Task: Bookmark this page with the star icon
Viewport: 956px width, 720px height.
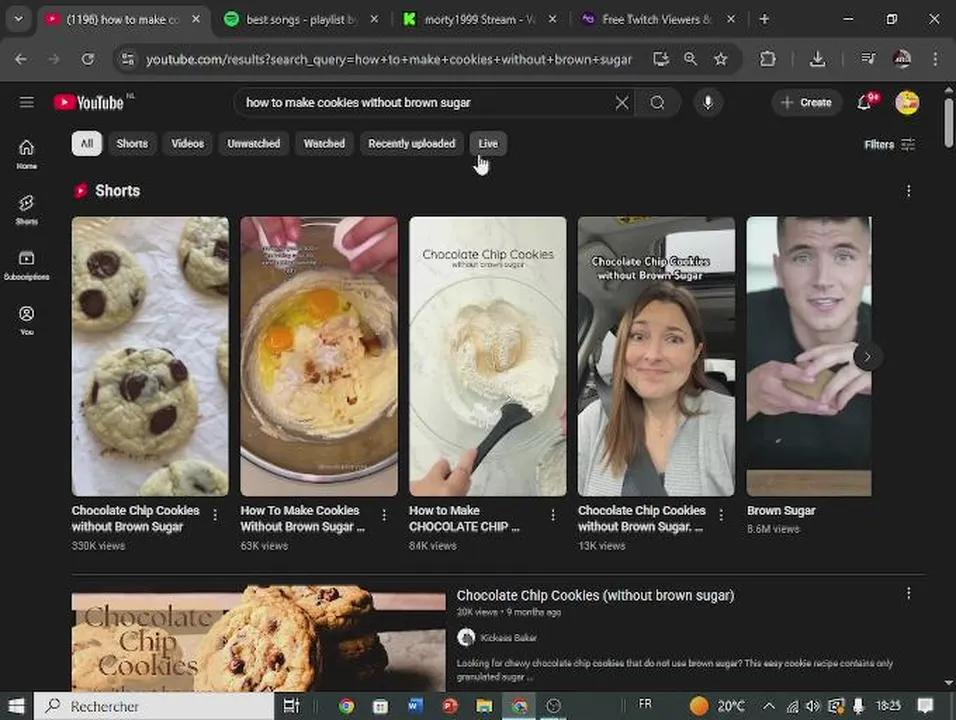Action: [721, 59]
